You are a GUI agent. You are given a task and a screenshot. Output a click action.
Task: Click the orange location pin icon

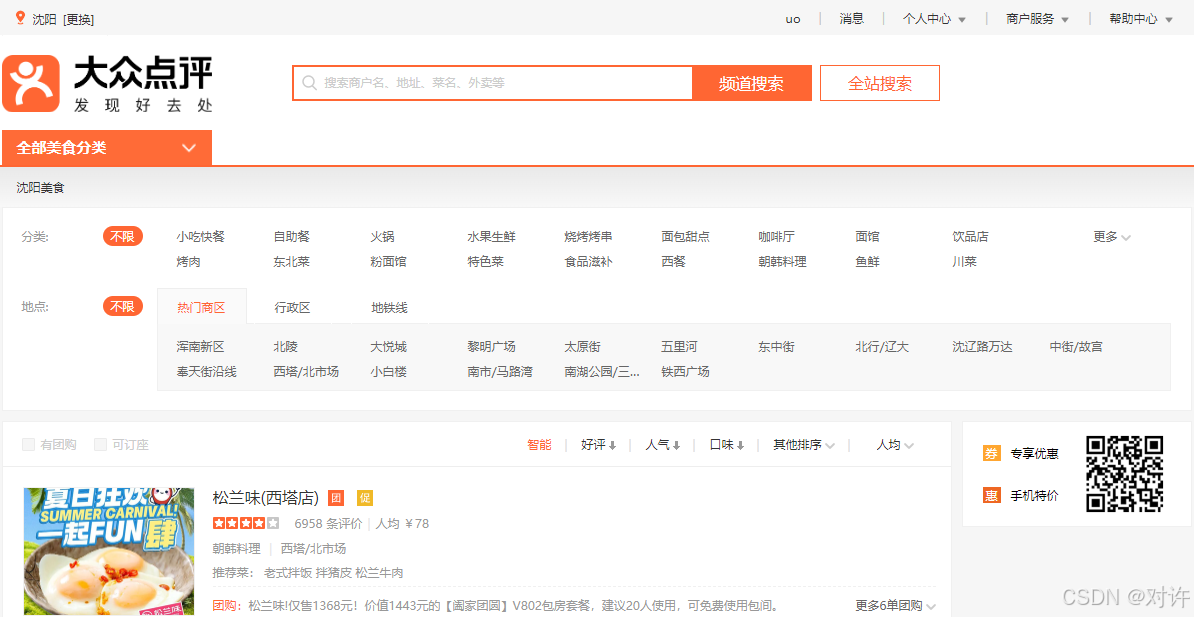click(20, 17)
